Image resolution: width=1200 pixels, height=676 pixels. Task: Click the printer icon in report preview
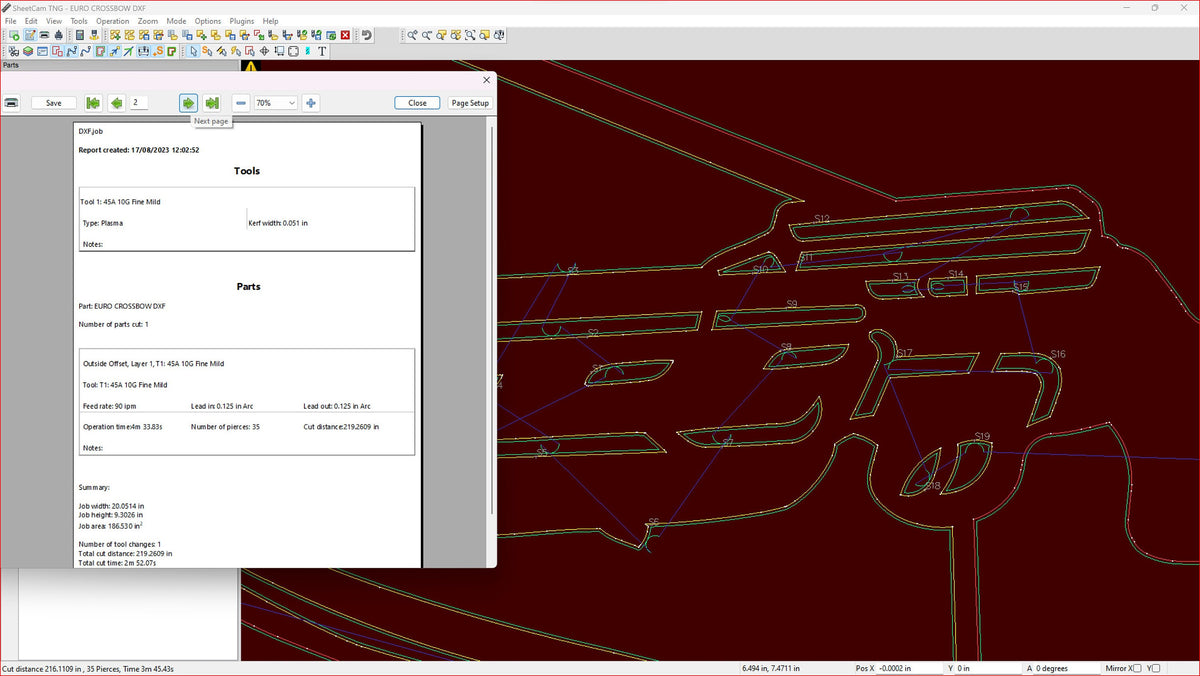click(x=12, y=103)
